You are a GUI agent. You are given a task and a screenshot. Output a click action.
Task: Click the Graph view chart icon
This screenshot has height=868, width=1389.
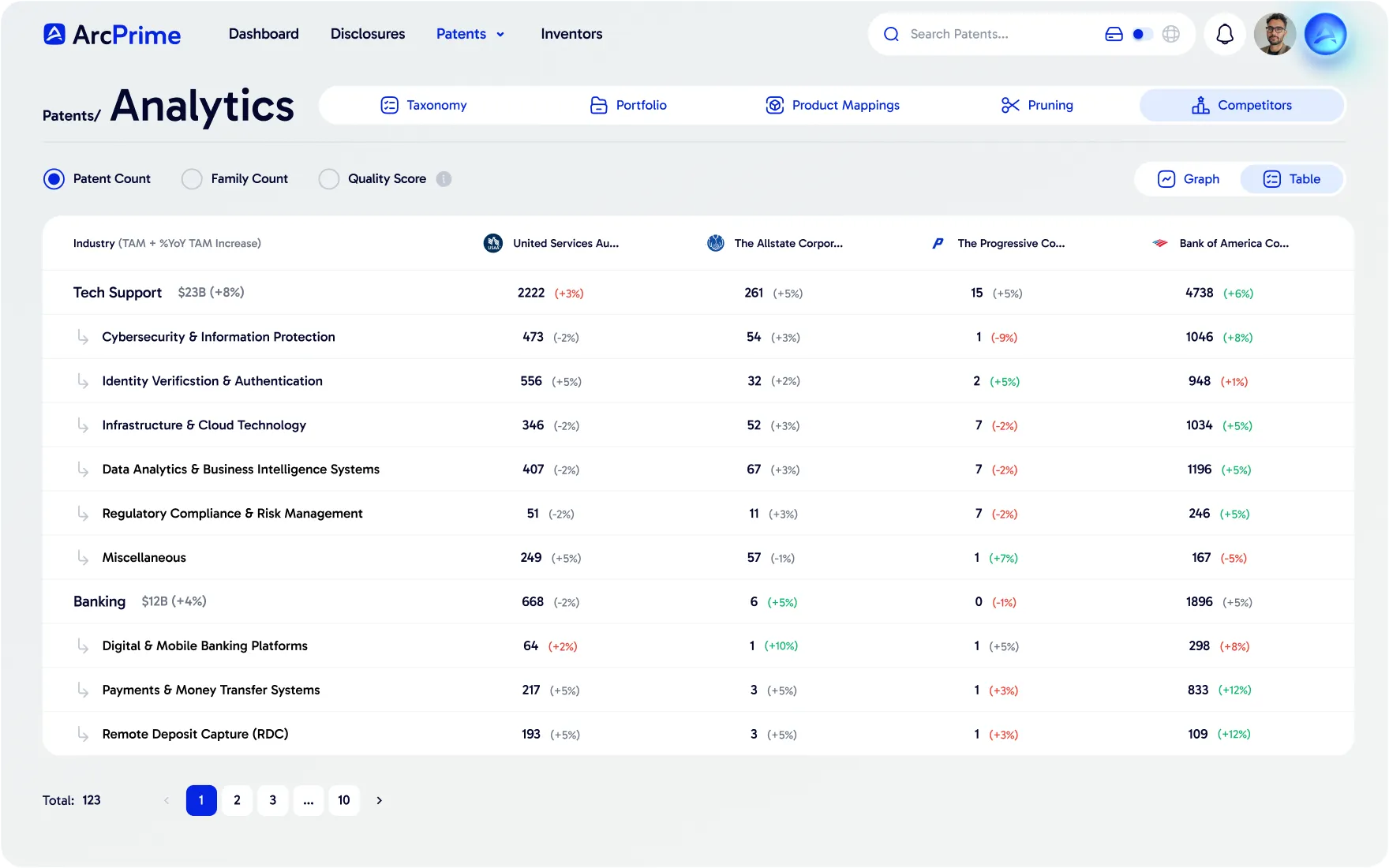coord(1166,179)
